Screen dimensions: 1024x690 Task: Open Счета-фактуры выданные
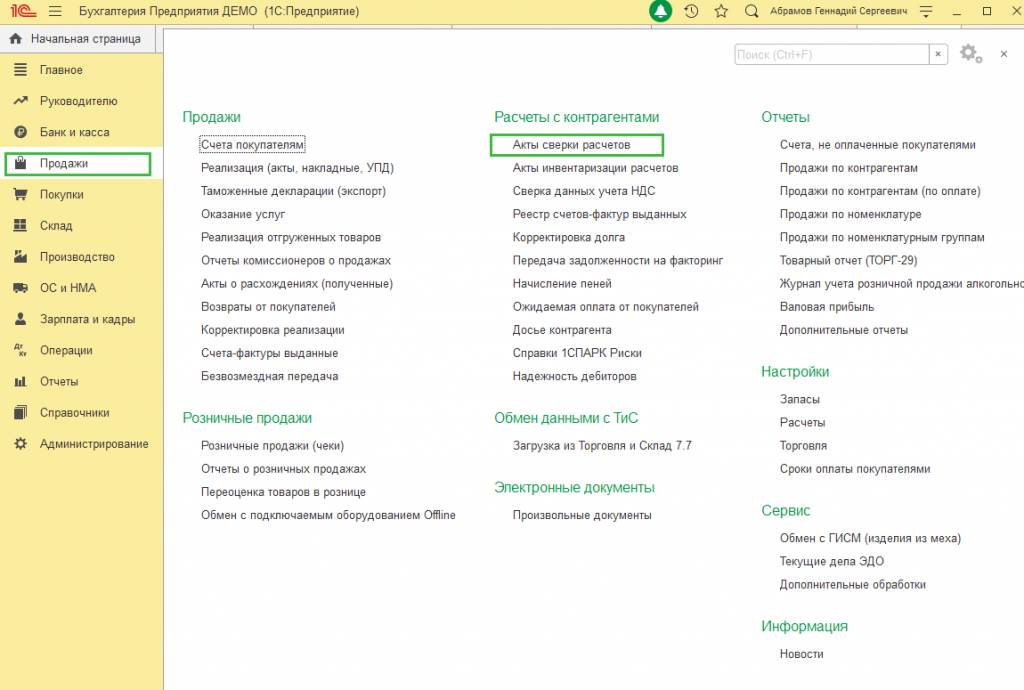(270, 353)
